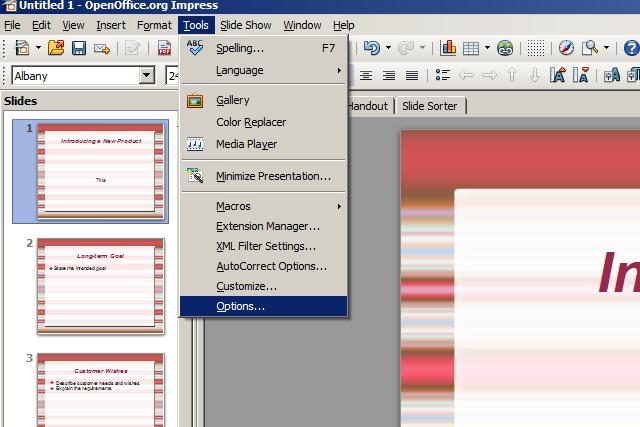This screenshot has width=640, height=427.
Task: Export directly as PDF icon
Action: click(164, 48)
